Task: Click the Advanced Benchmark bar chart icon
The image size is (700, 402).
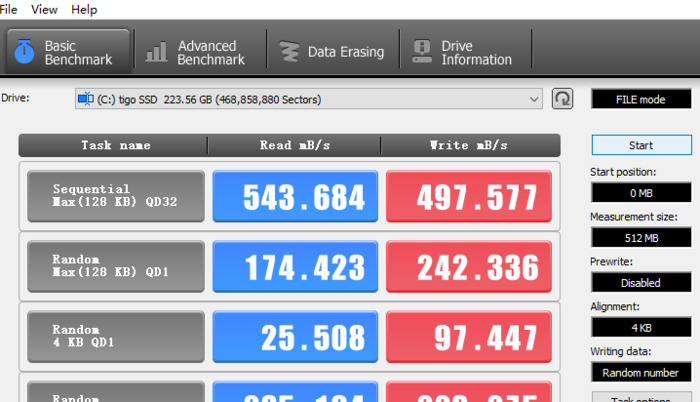Action: (157, 52)
